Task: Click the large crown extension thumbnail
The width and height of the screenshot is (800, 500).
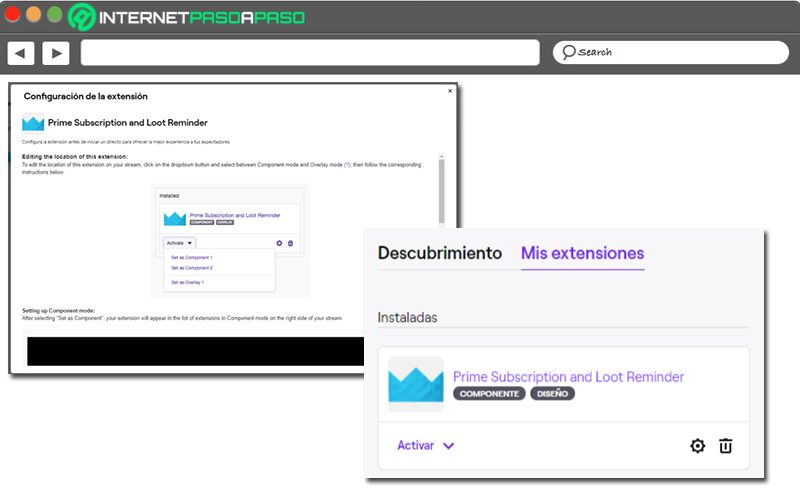Action: (416, 384)
